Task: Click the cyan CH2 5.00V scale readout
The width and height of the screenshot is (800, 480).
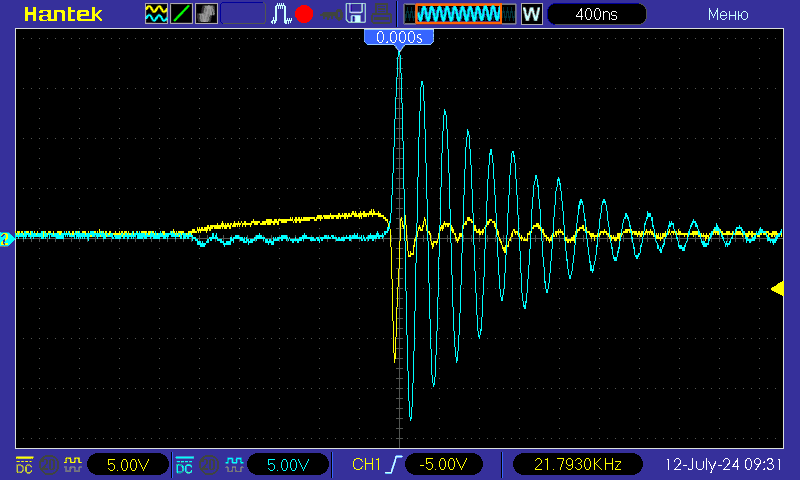Action: pos(288,465)
